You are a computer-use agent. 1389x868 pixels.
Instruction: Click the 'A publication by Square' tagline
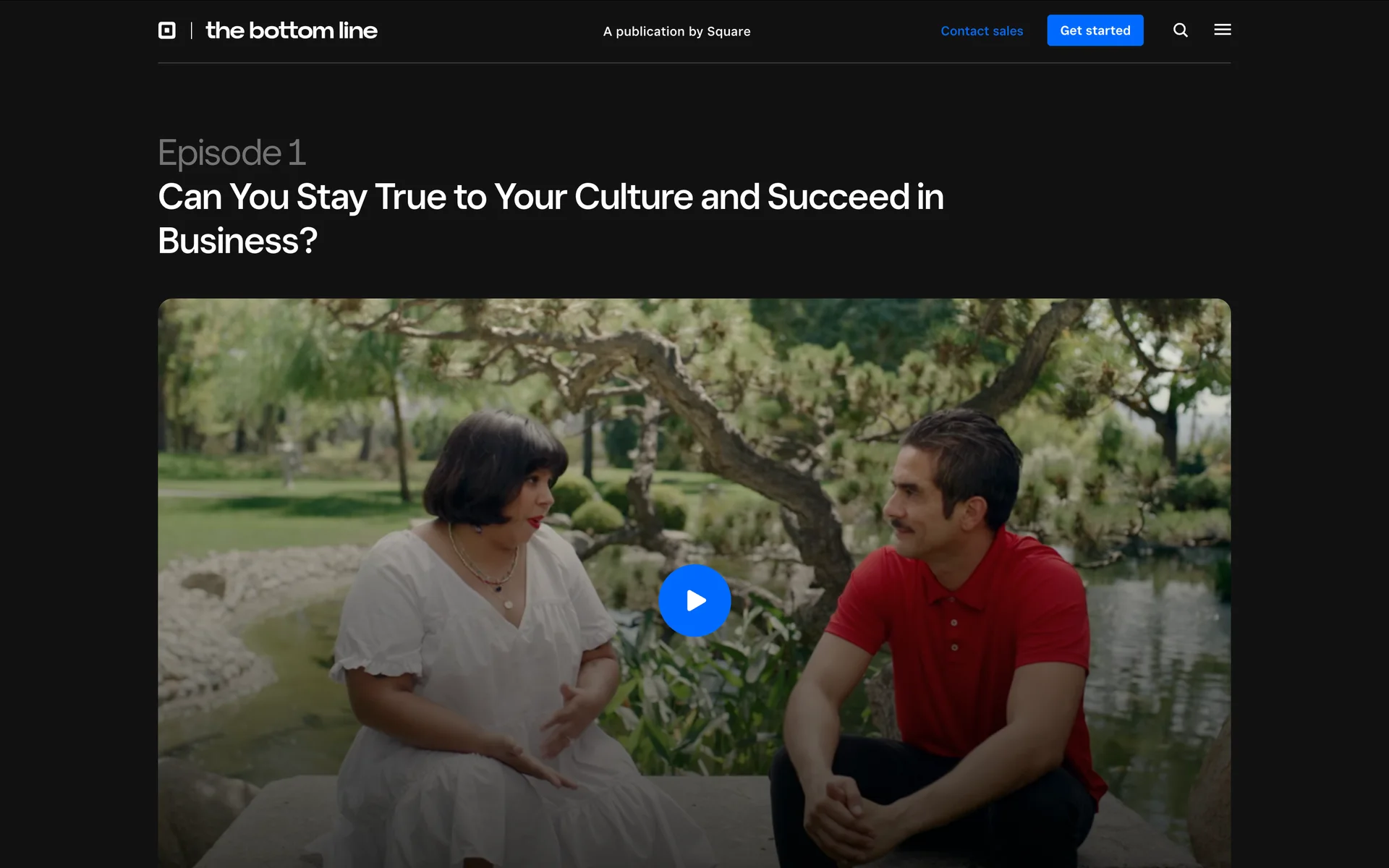(x=677, y=31)
